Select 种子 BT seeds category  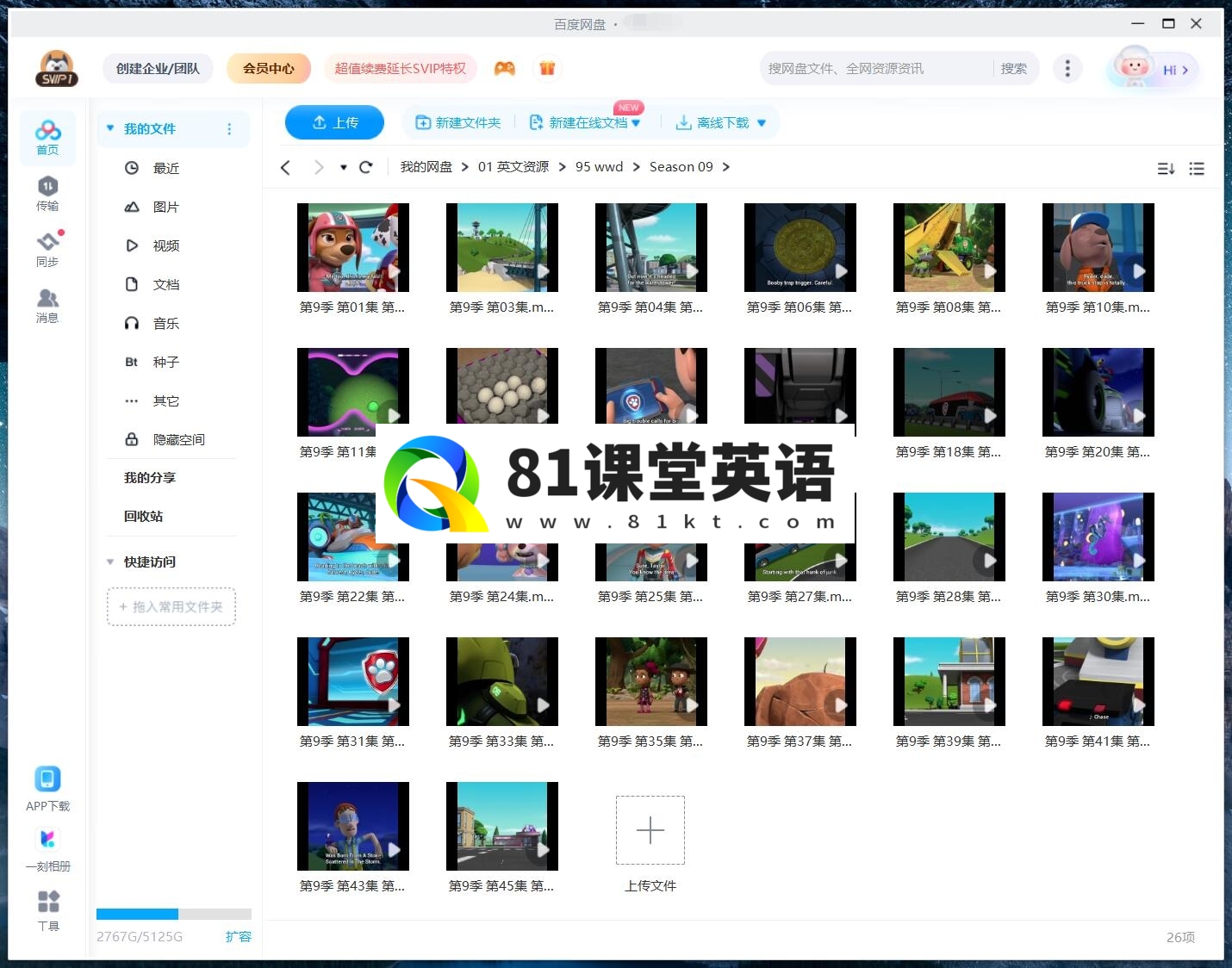[x=166, y=362]
